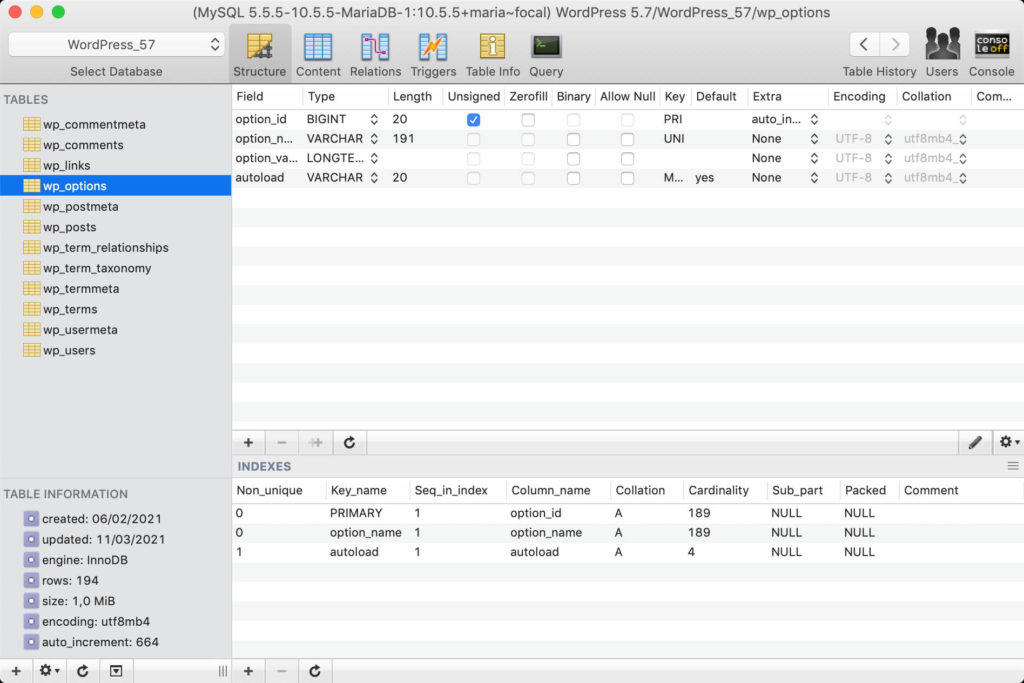The height and width of the screenshot is (683, 1024).
Task: Refresh the fields list
Action: pyautogui.click(x=349, y=443)
